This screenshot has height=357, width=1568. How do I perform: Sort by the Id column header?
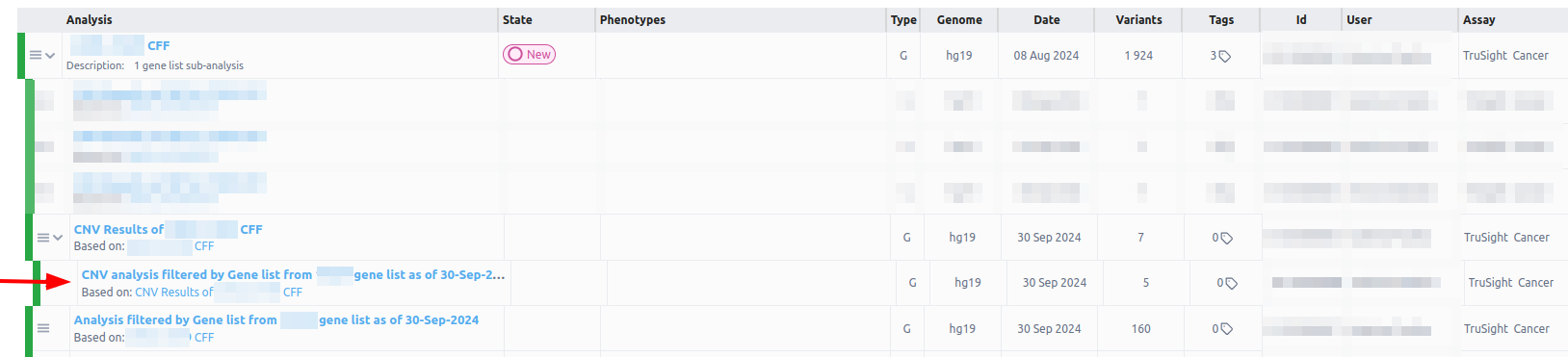click(x=1301, y=19)
